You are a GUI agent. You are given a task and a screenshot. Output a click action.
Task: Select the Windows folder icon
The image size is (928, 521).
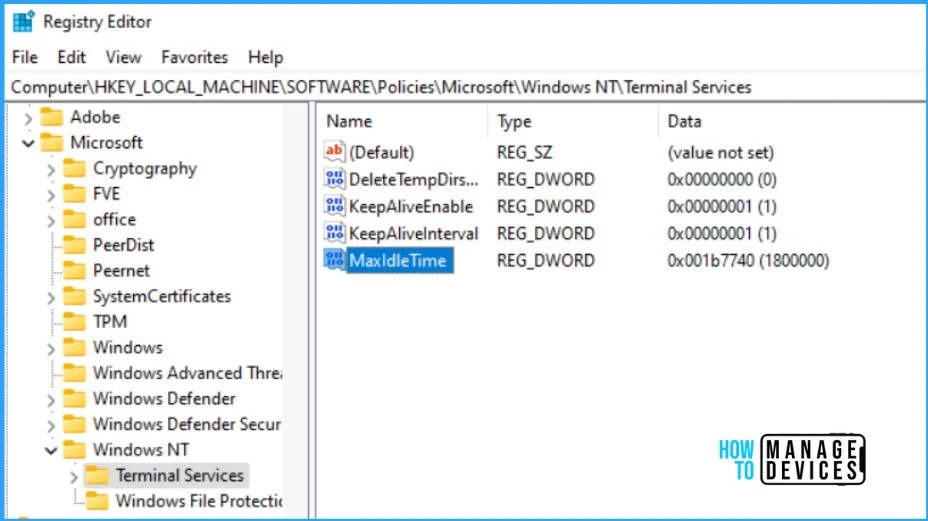(x=75, y=347)
